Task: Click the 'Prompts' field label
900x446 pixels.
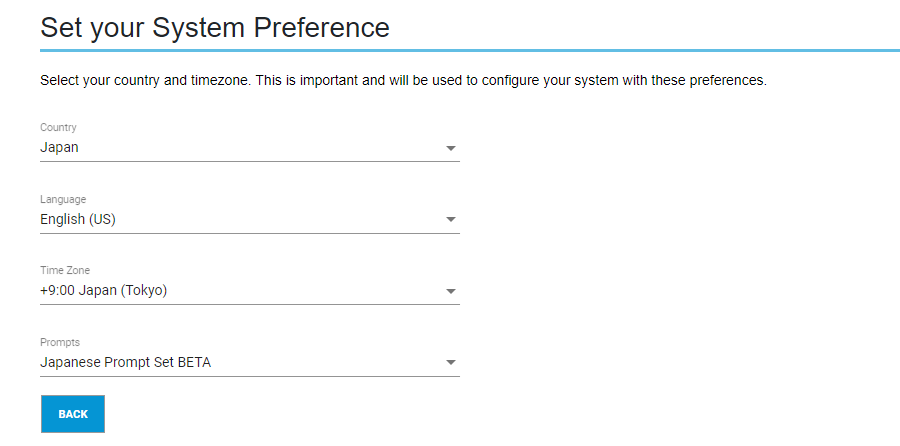Action: (60, 342)
